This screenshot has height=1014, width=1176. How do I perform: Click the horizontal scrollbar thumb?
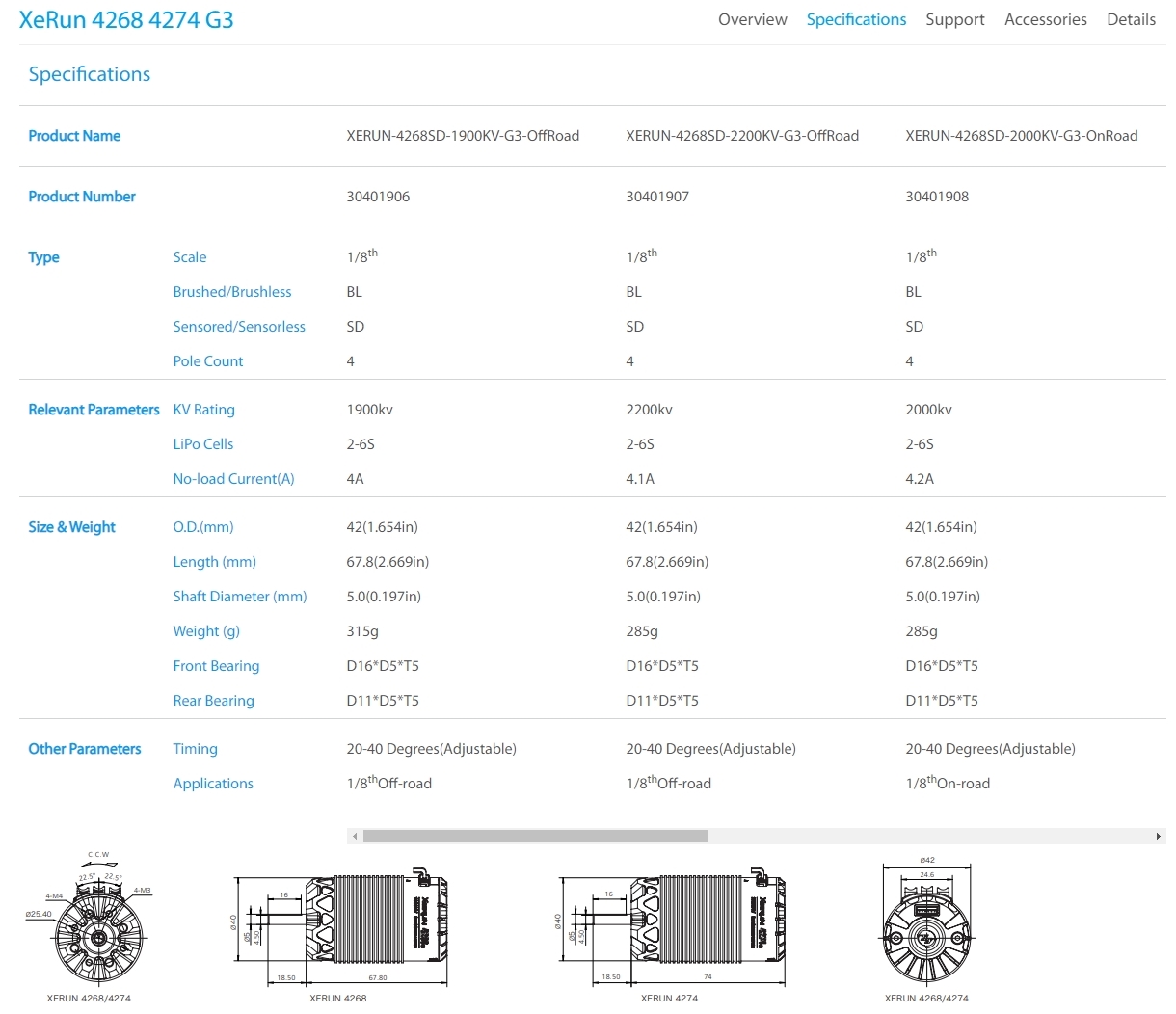click(x=535, y=836)
